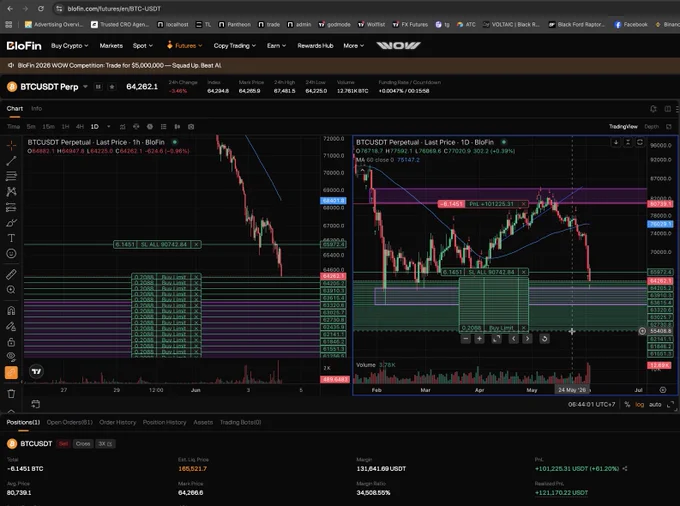Toggle lock all drawing tools

coord(11,342)
